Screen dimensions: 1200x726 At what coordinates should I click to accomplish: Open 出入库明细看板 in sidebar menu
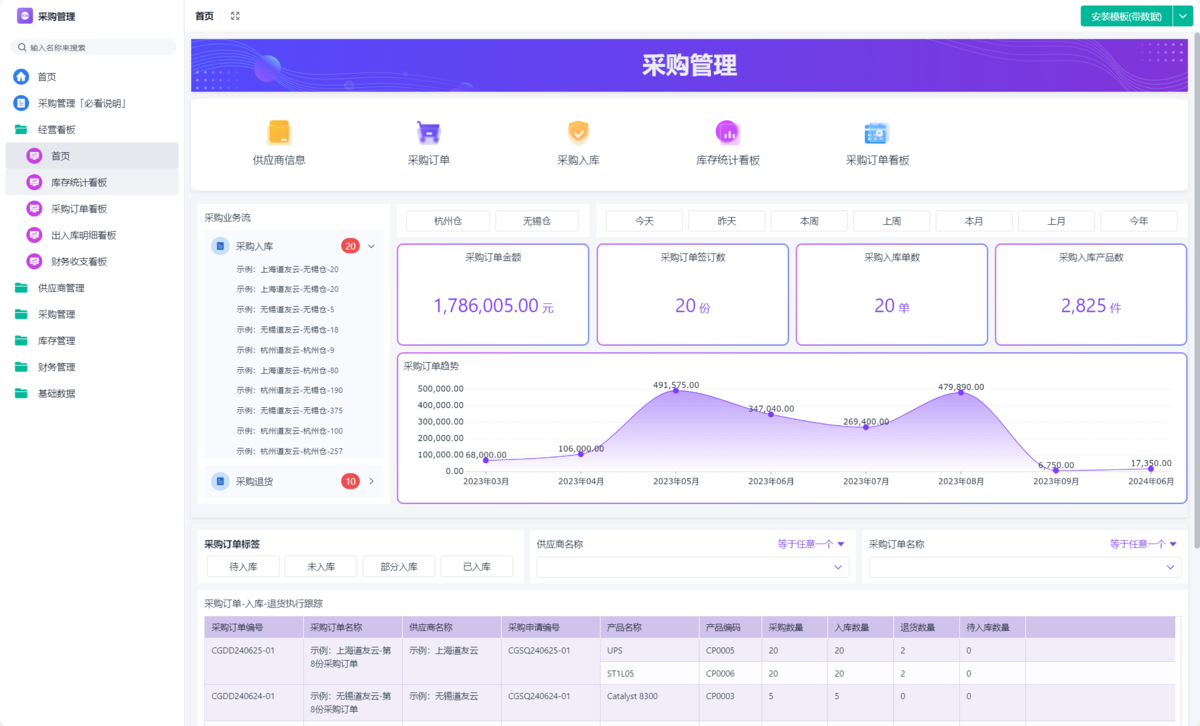click(92, 235)
